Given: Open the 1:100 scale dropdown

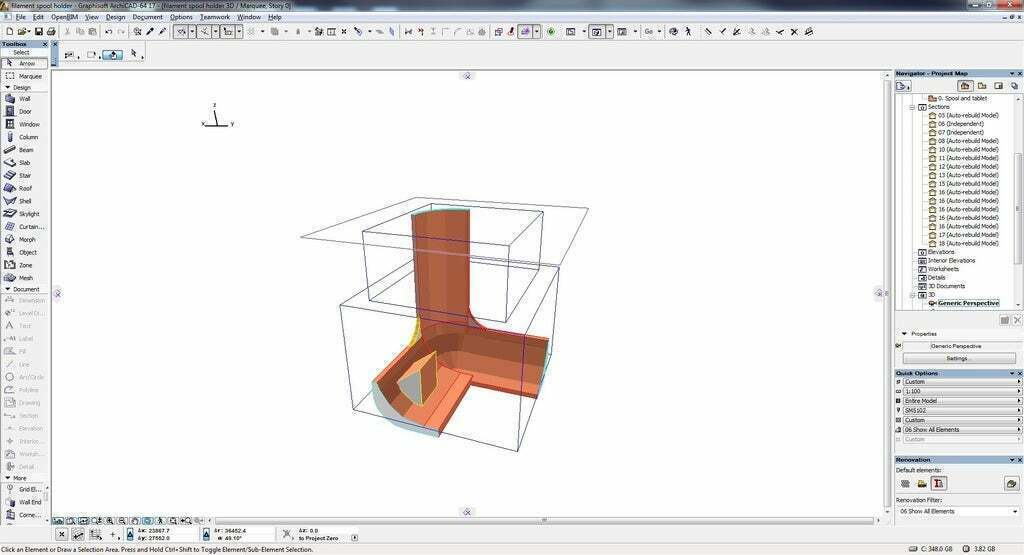Looking at the screenshot, I should 962,391.
